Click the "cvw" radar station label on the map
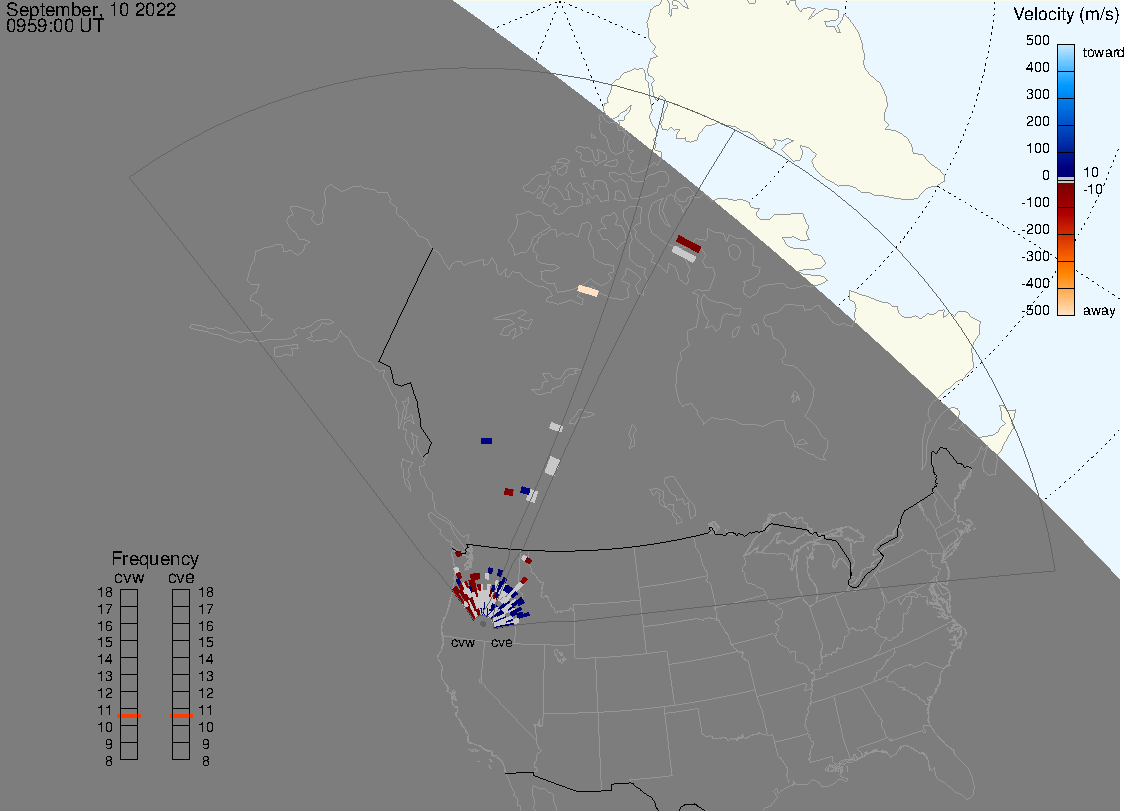The image size is (1124, 811). pos(463,642)
